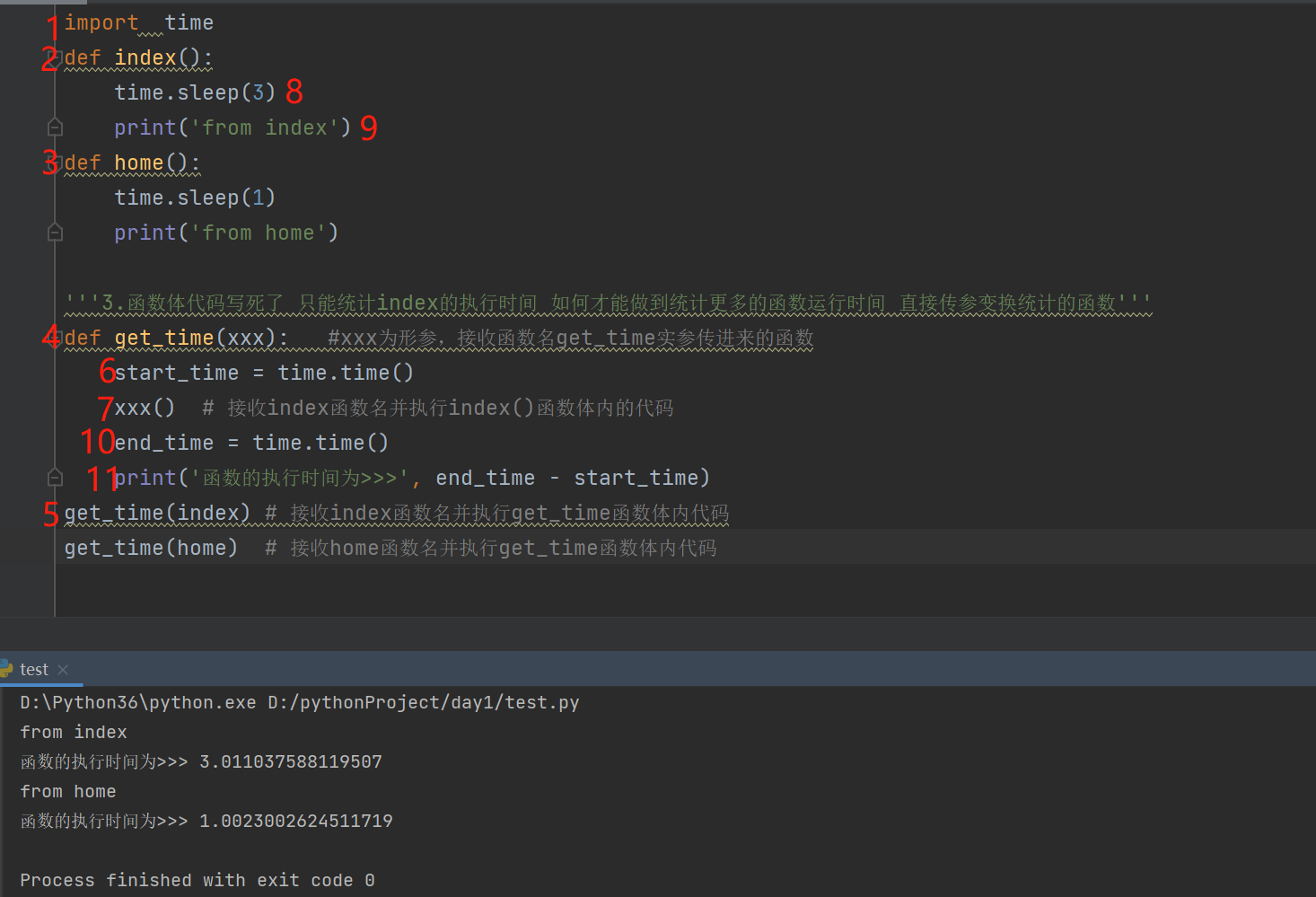Click 'Process finished with exit code 0'
This screenshot has width=1316, height=897.
(x=197, y=881)
